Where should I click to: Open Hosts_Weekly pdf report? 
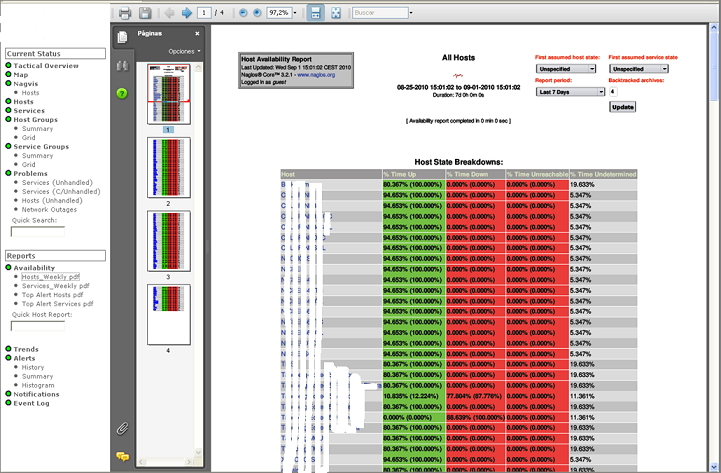click(x=51, y=277)
